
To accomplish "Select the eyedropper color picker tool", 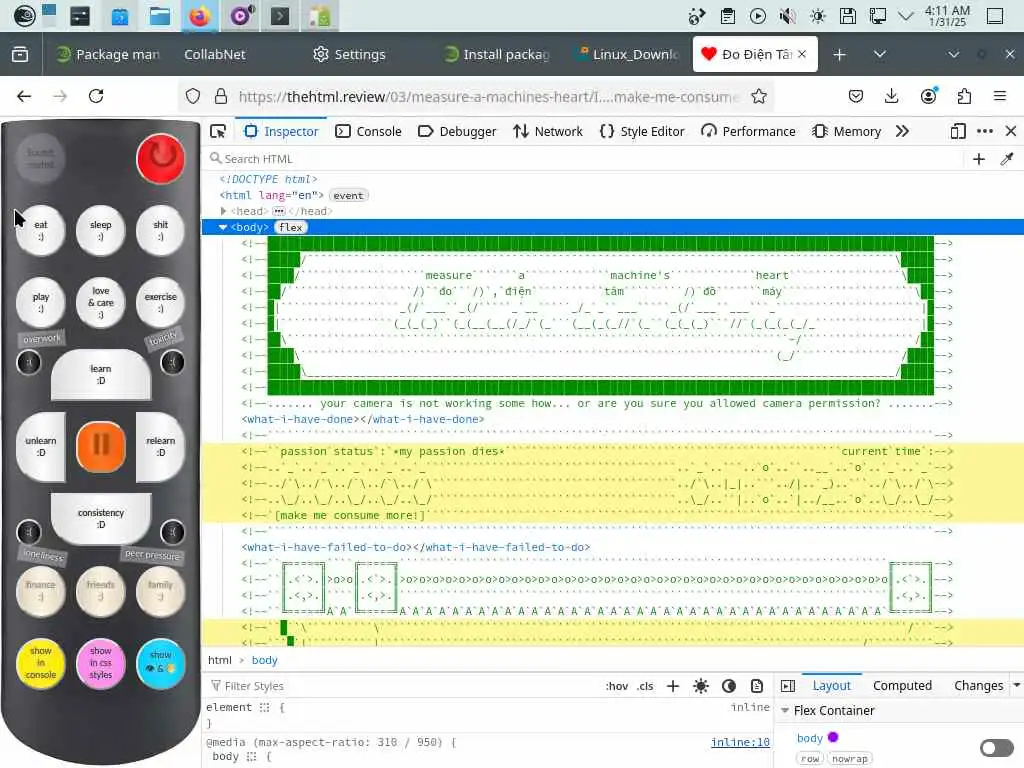I will 1007,159.
